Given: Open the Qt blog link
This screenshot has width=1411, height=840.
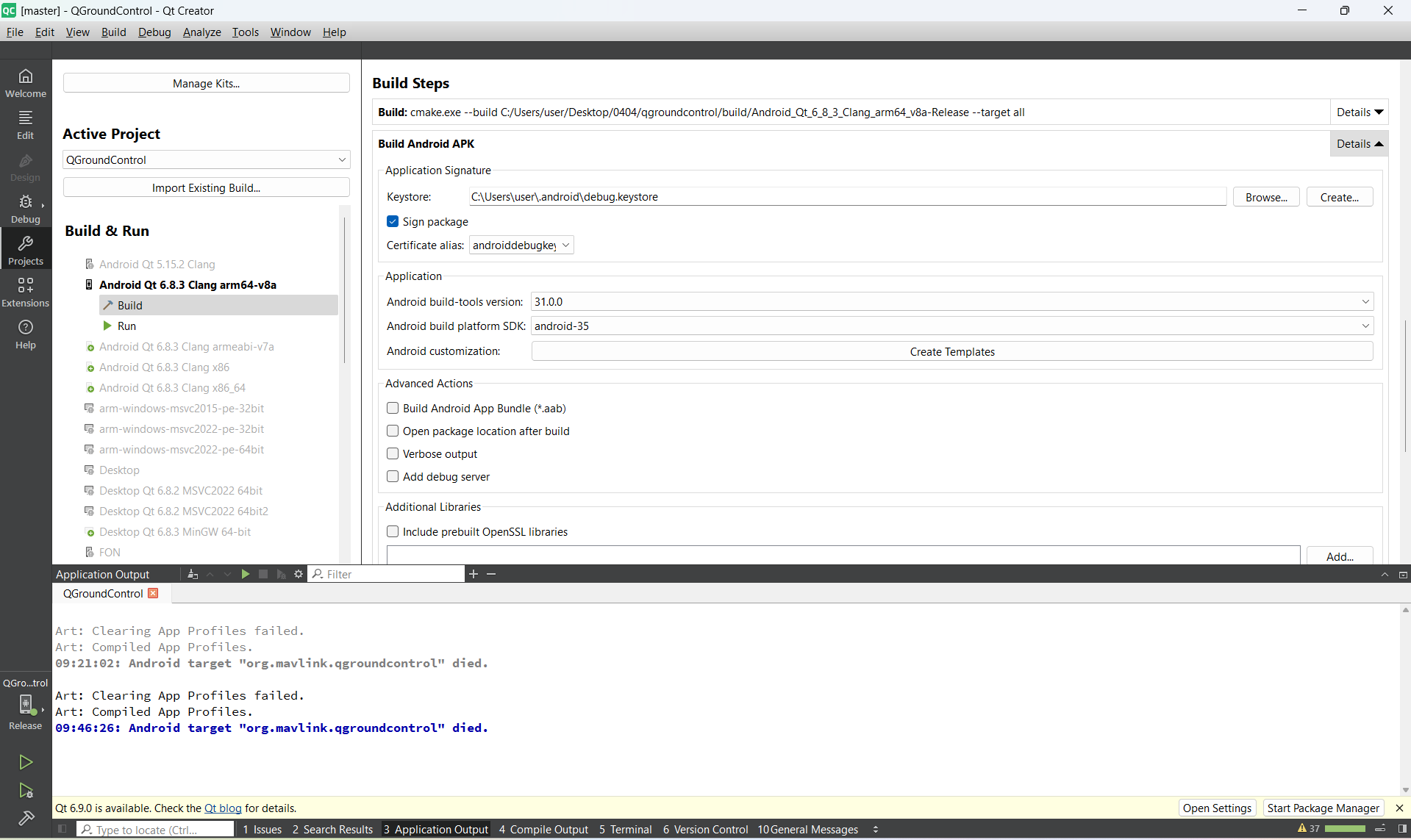Looking at the screenshot, I should (223, 808).
